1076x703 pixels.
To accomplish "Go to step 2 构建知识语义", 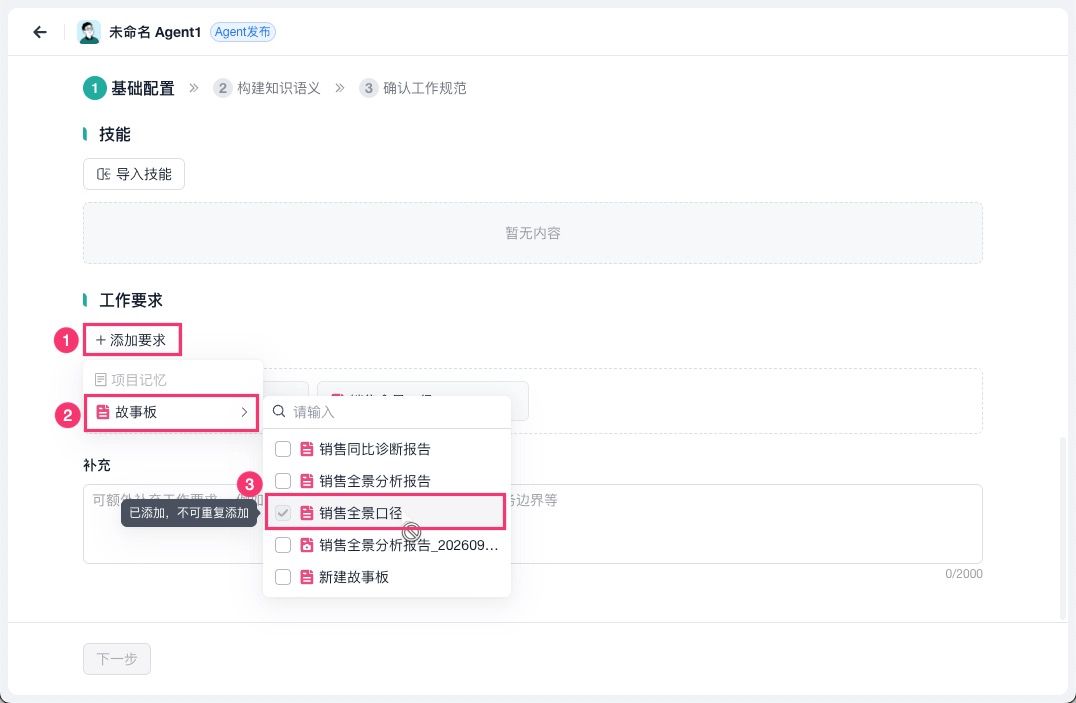I will 267,88.
